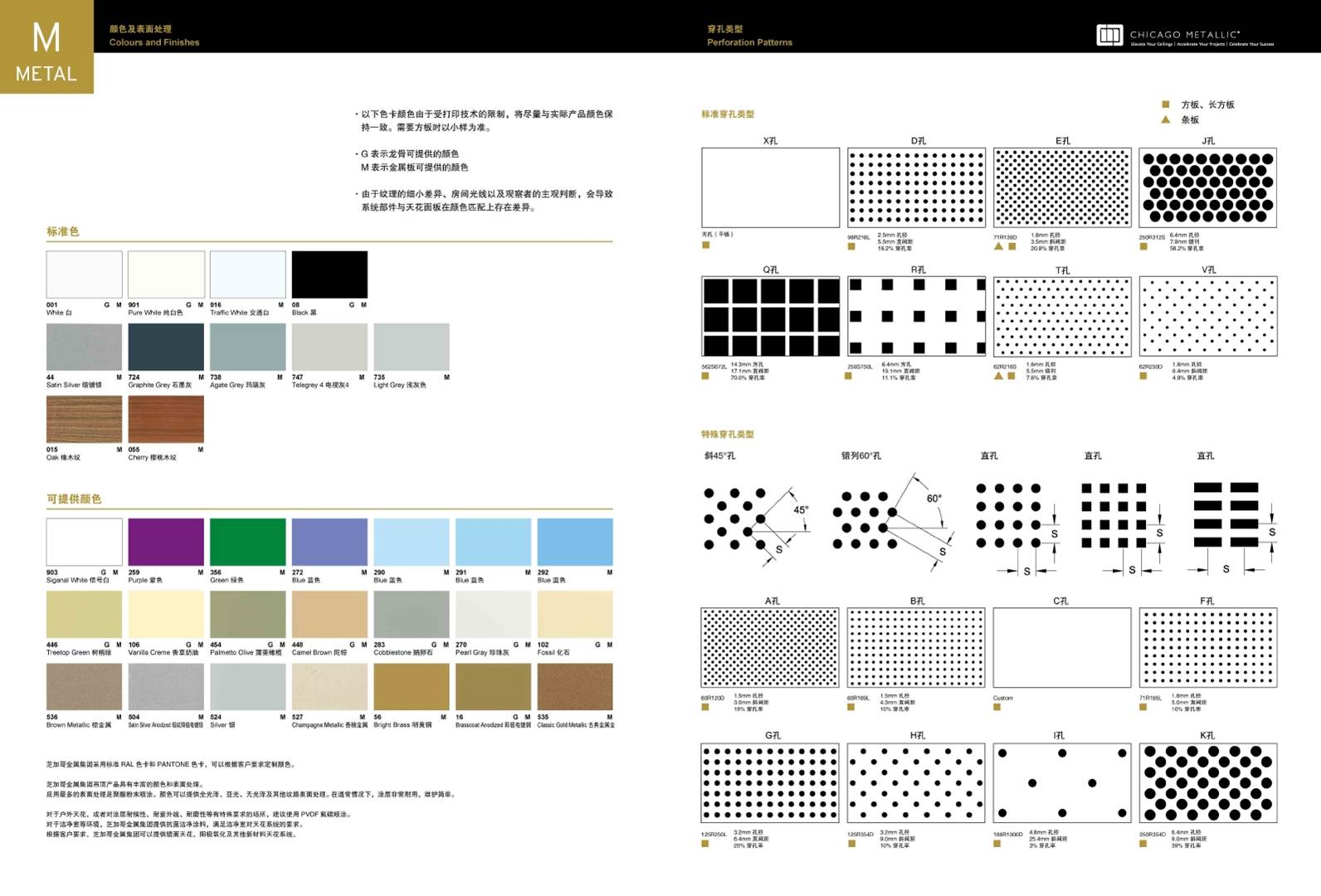1321x896 pixels.
Task: Select the 356 Green swatch
Action: 247,542
